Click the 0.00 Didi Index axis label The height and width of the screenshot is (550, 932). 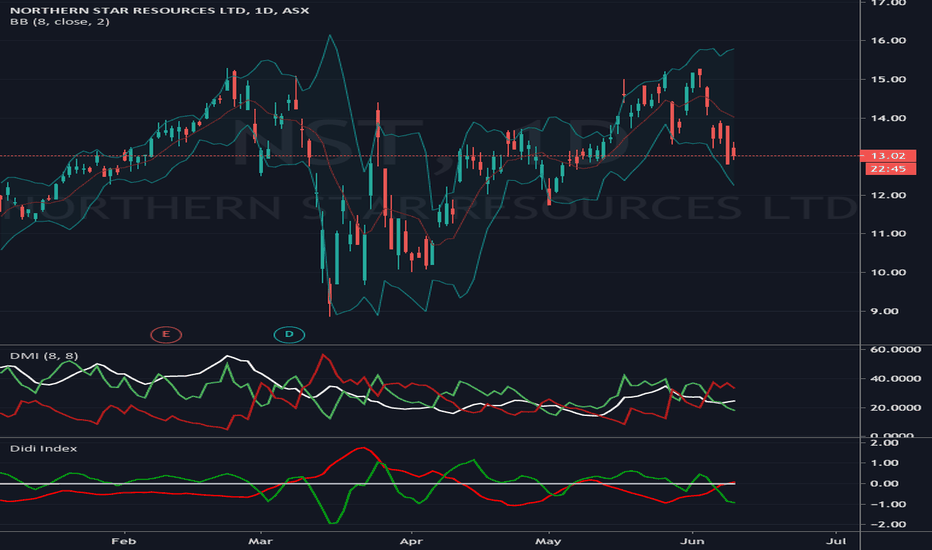point(885,483)
